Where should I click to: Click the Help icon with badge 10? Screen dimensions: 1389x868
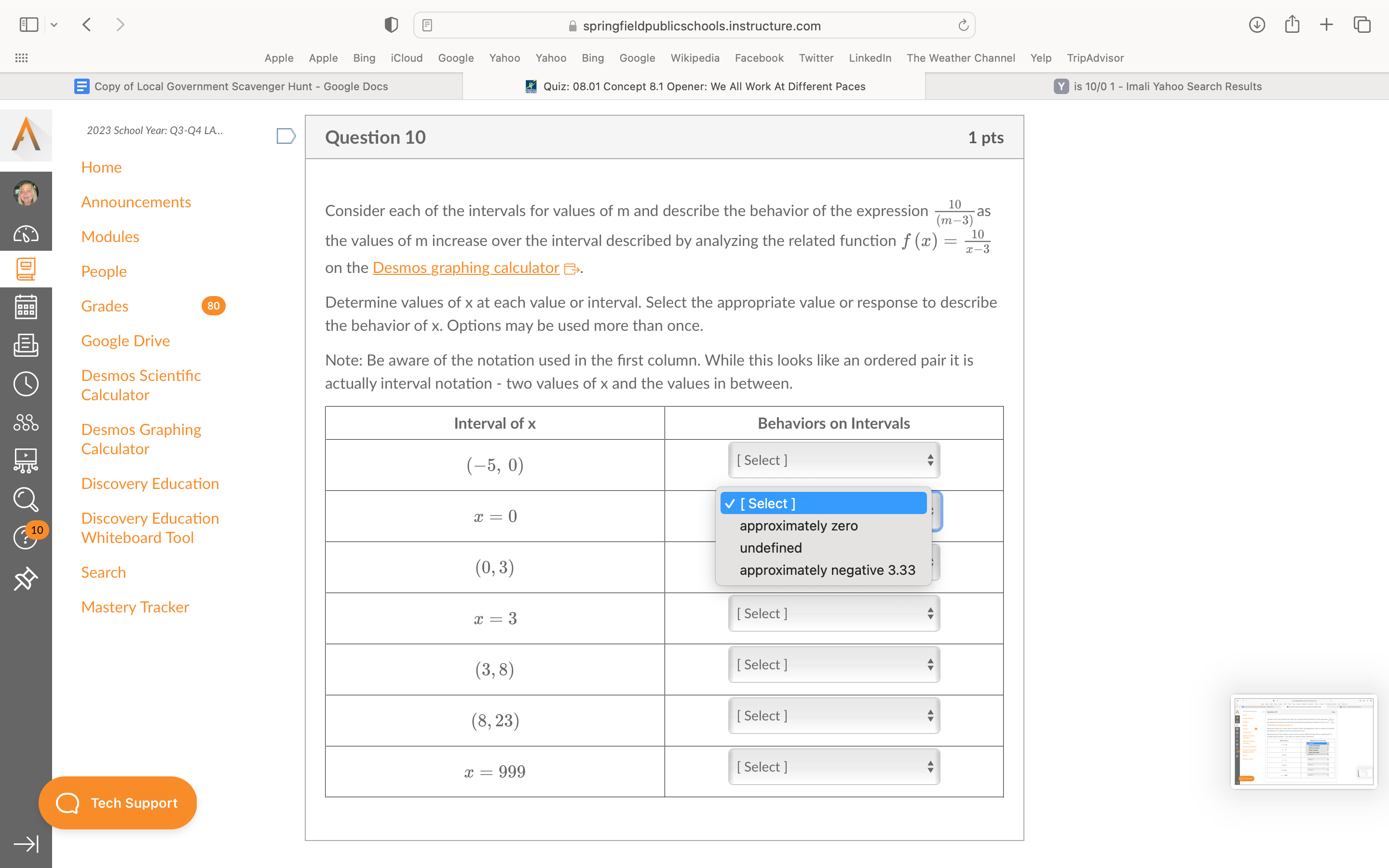(x=26, y=537)
